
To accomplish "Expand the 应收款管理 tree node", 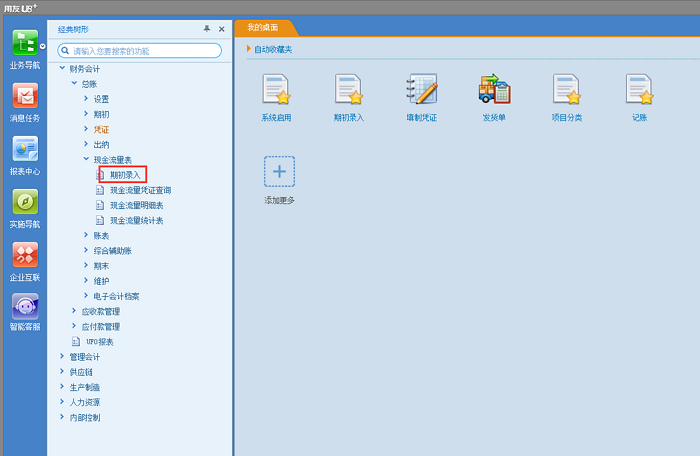I will (x=74, y=311).
